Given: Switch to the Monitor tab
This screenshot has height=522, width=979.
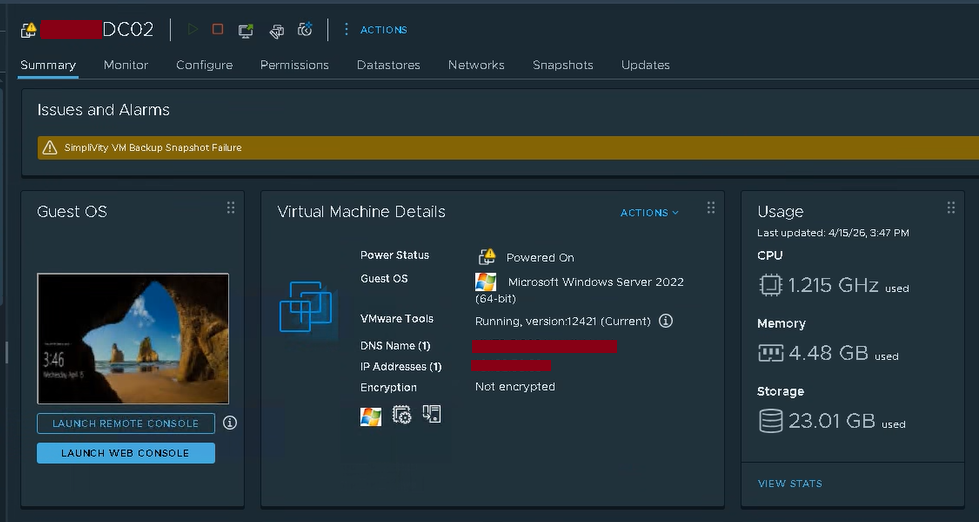Looking at the screenshot, I should pyautogui.click(x=126, y=65).
